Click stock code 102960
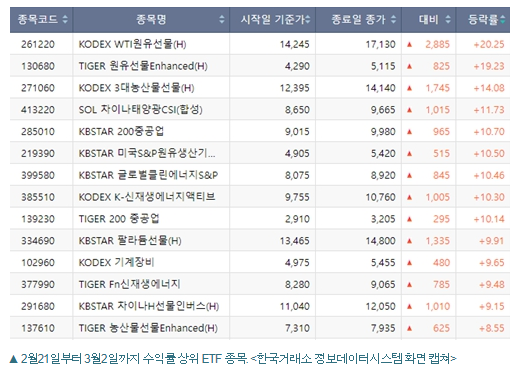This screenshot has height=369, width=519. pos(38,262)
